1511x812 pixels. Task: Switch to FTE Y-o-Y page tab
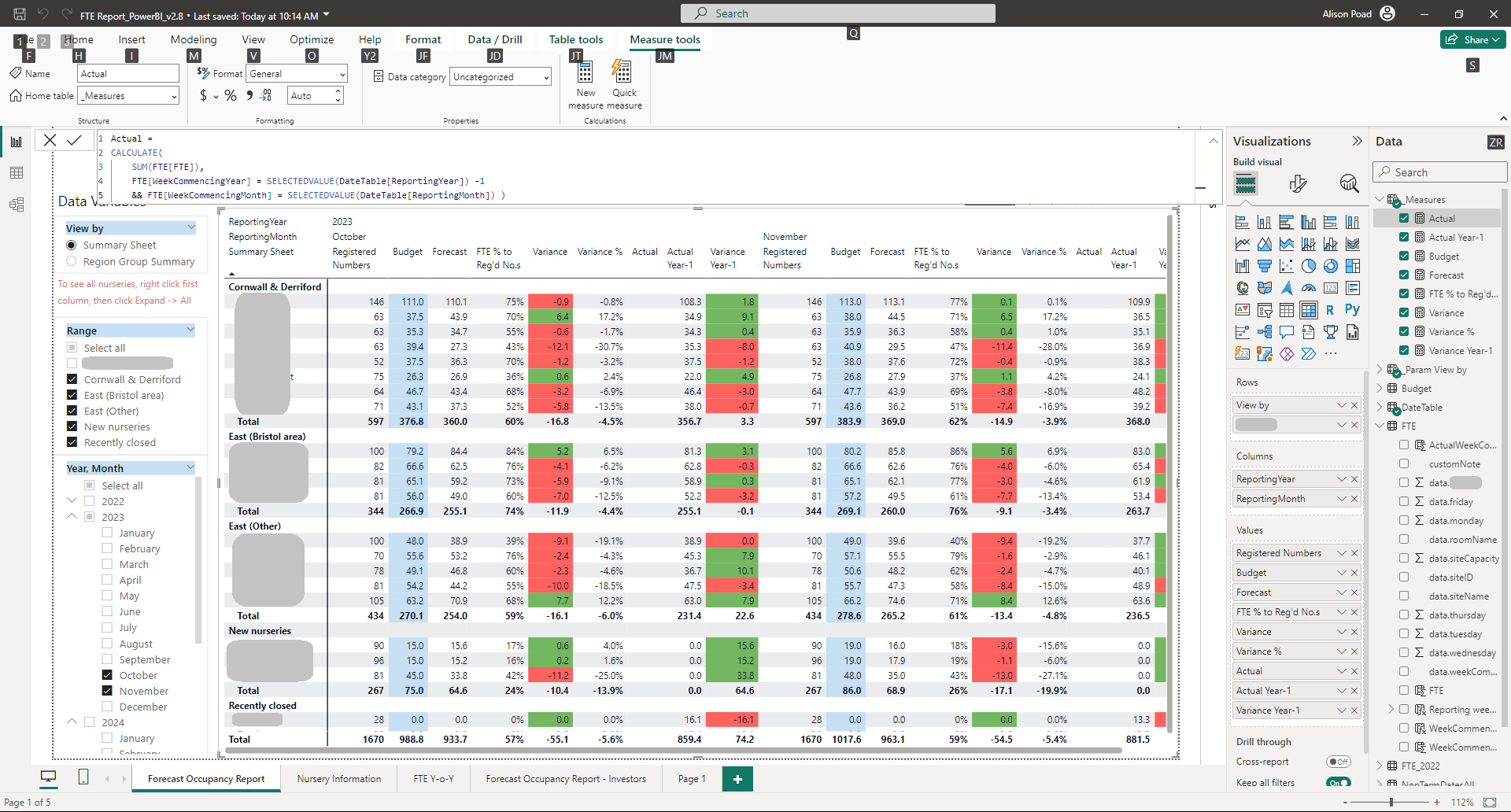434,779
